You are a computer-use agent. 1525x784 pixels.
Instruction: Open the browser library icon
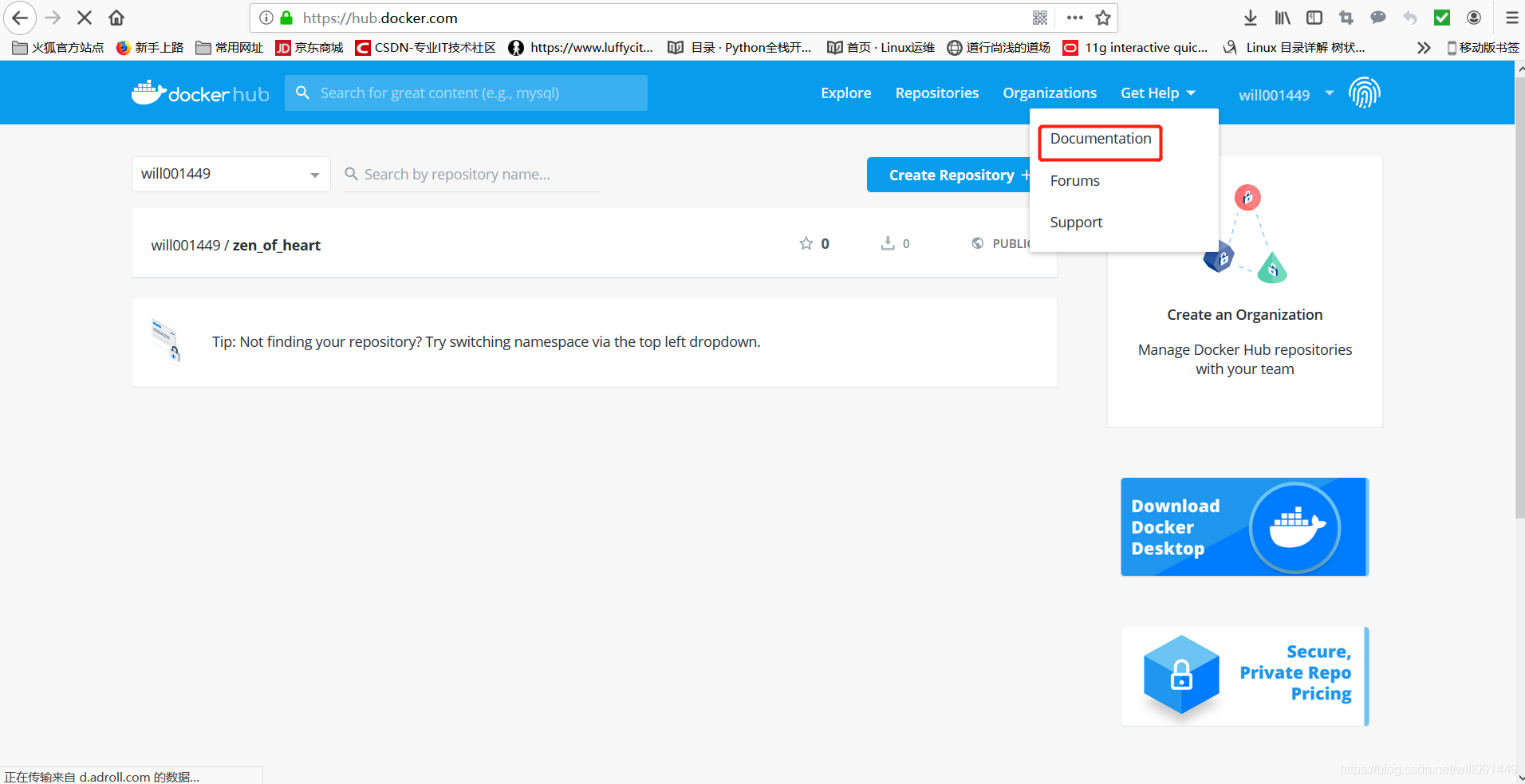pos(1283,18)
